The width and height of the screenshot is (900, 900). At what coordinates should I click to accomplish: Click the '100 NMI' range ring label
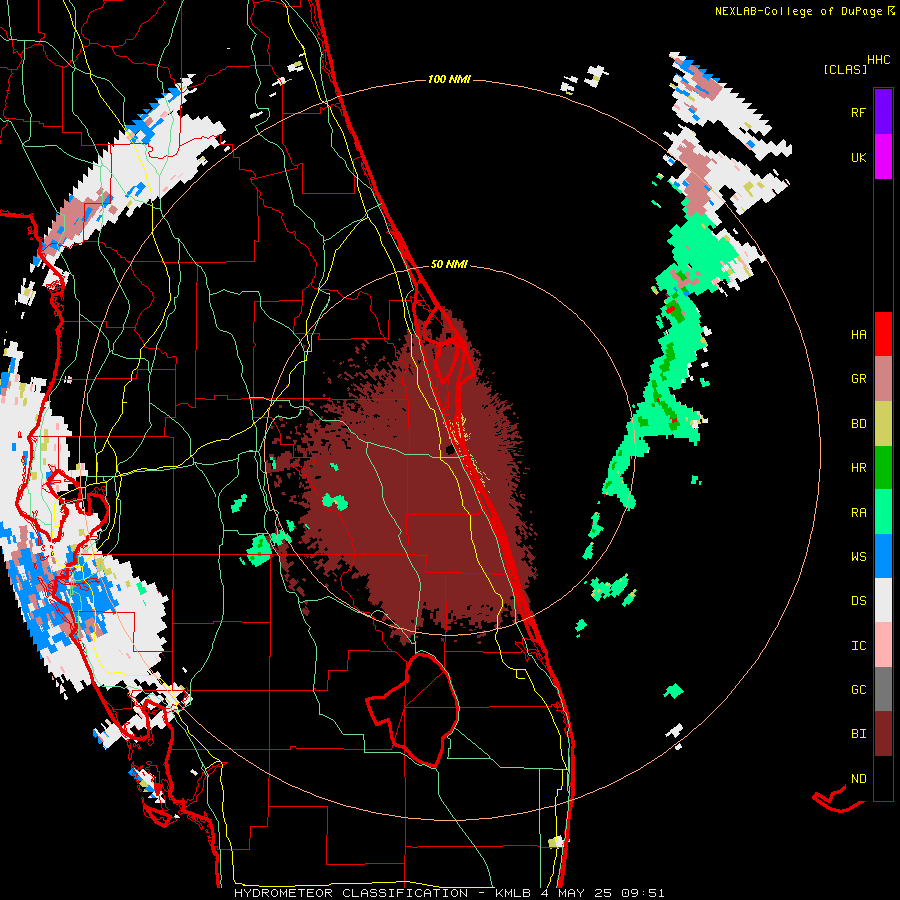pyautogui.click(x=449, y=79)
